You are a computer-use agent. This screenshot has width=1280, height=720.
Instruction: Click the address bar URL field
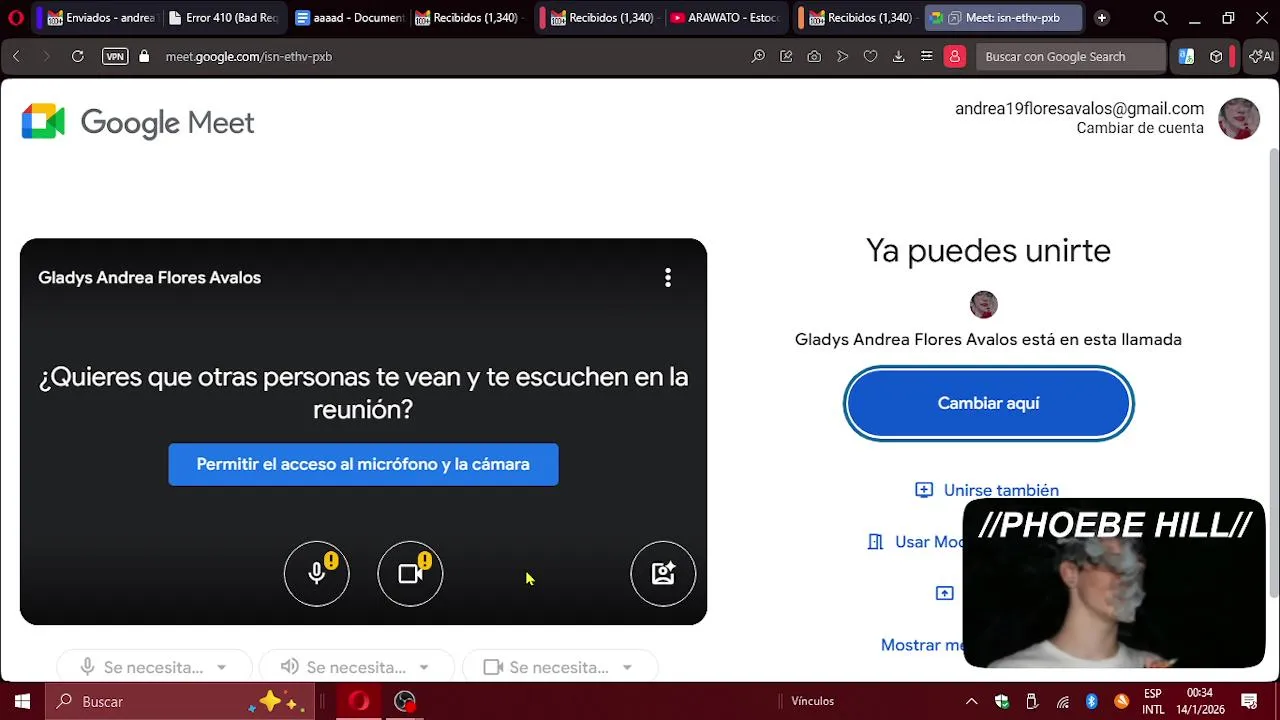click(440, 57)
